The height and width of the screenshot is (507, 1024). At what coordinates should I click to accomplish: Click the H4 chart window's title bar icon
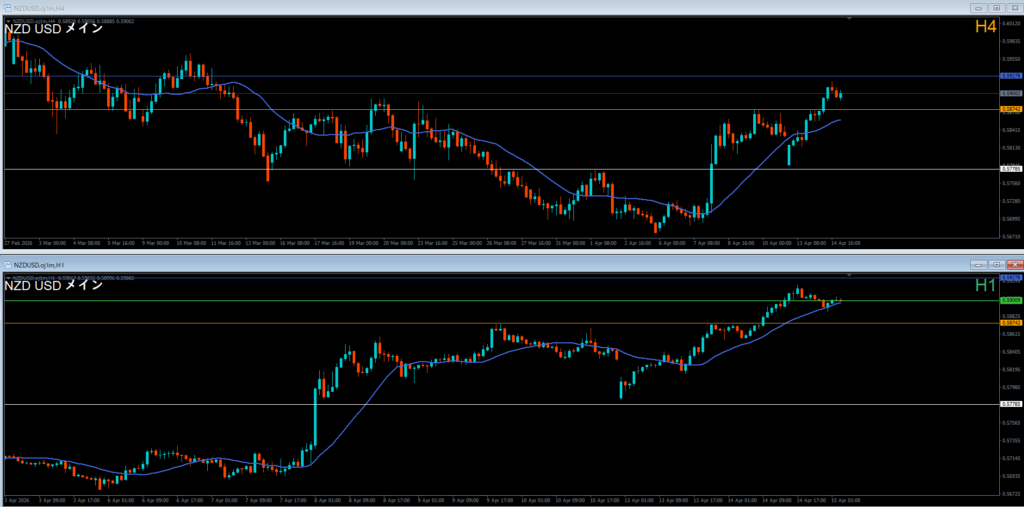point(7,7)
